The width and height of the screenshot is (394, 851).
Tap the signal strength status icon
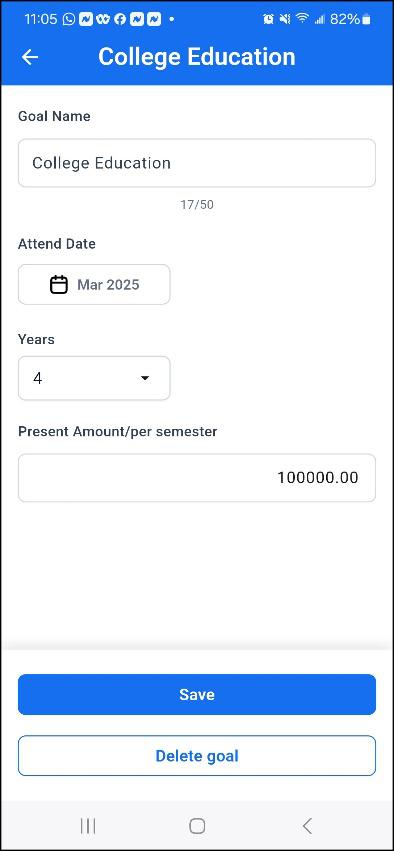tap(320, 20)
